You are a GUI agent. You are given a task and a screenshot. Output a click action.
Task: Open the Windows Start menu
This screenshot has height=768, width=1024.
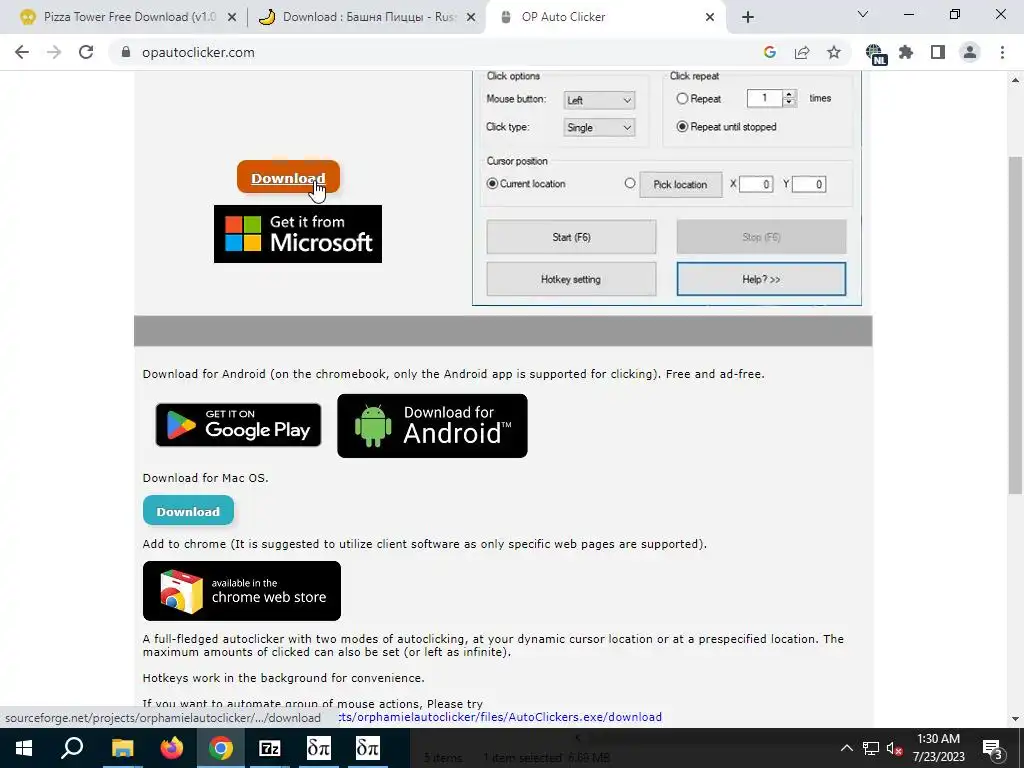[x=24, y=748]
